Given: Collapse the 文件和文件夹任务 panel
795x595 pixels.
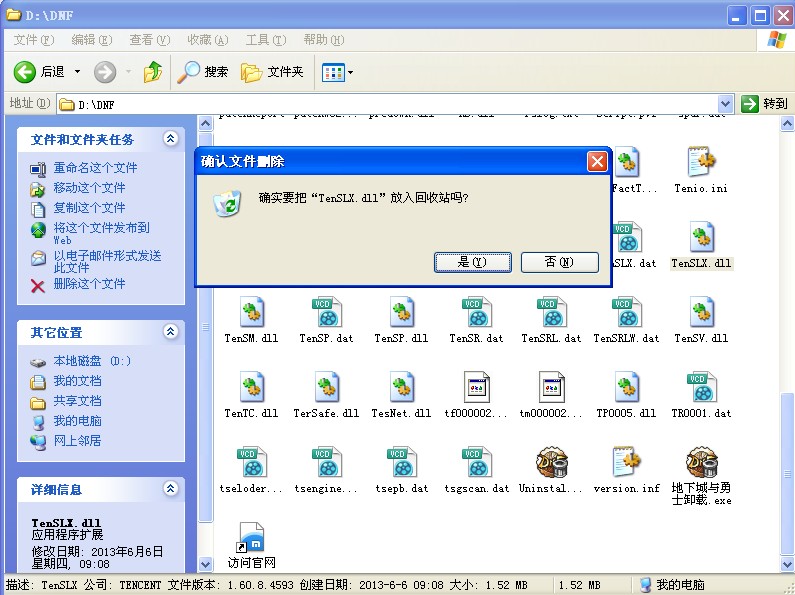Looking at the screenshot, I should [x=170, y=139].
